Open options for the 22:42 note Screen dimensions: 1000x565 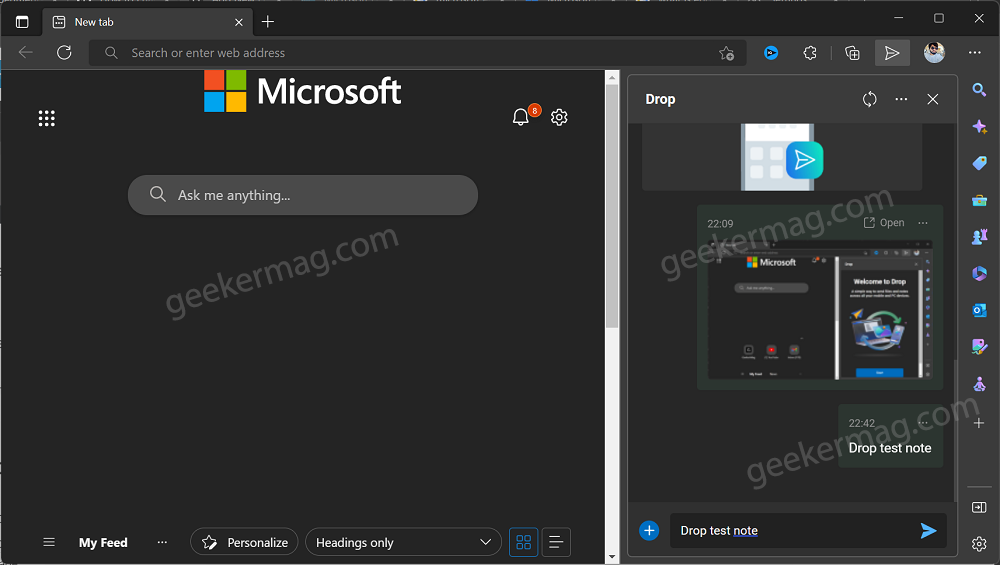(x=923, y=423)
